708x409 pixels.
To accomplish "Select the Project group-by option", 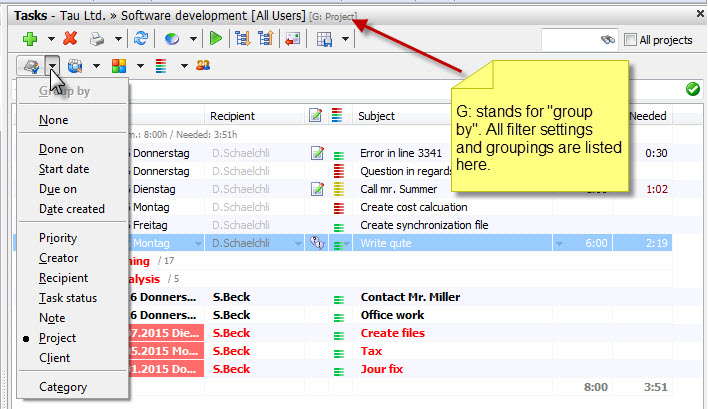I will click(x=57, y=338).
